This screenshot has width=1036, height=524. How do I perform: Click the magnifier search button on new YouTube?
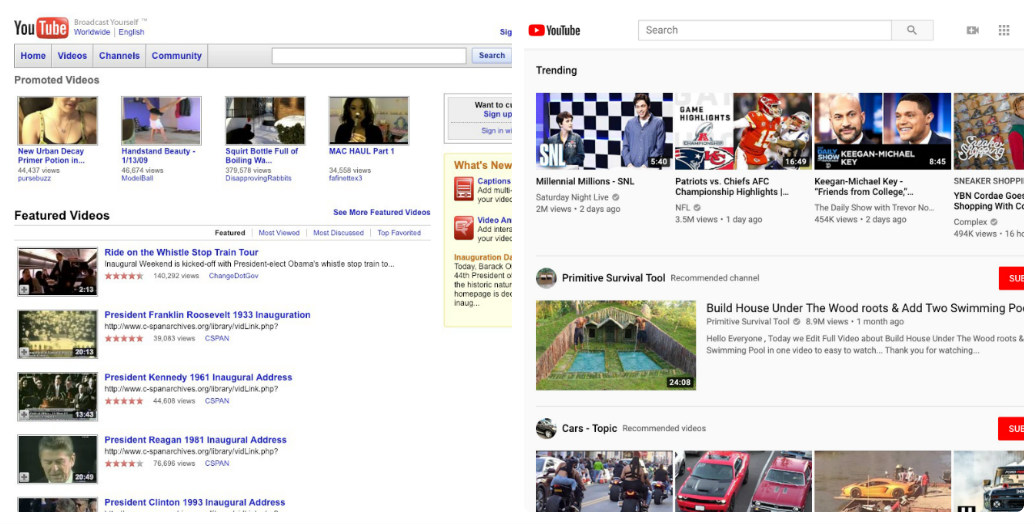(912, 30)
